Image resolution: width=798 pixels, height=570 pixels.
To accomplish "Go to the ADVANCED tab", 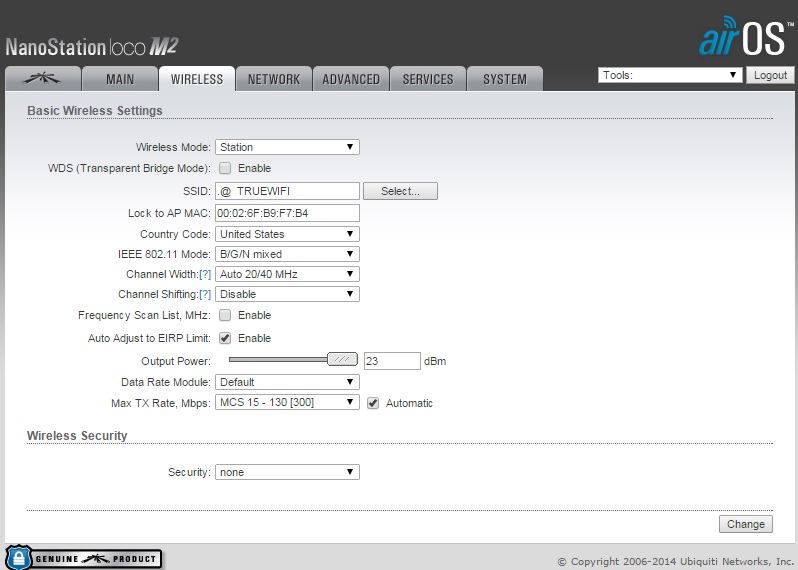I will [x=351, y=79].
